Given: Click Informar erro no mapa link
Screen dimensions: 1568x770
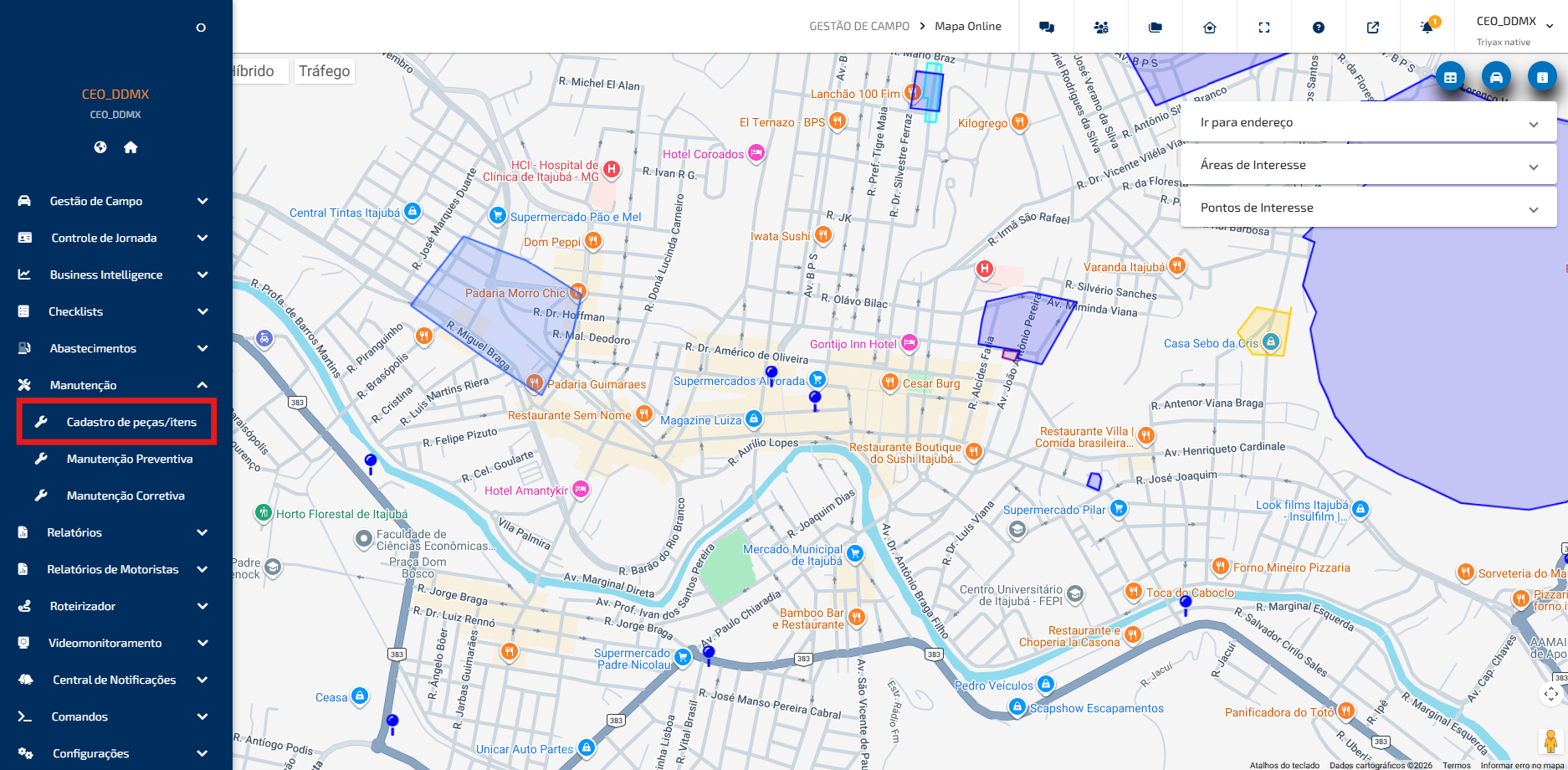Looking at the screenshot, I should click(x=1522, y=765).
